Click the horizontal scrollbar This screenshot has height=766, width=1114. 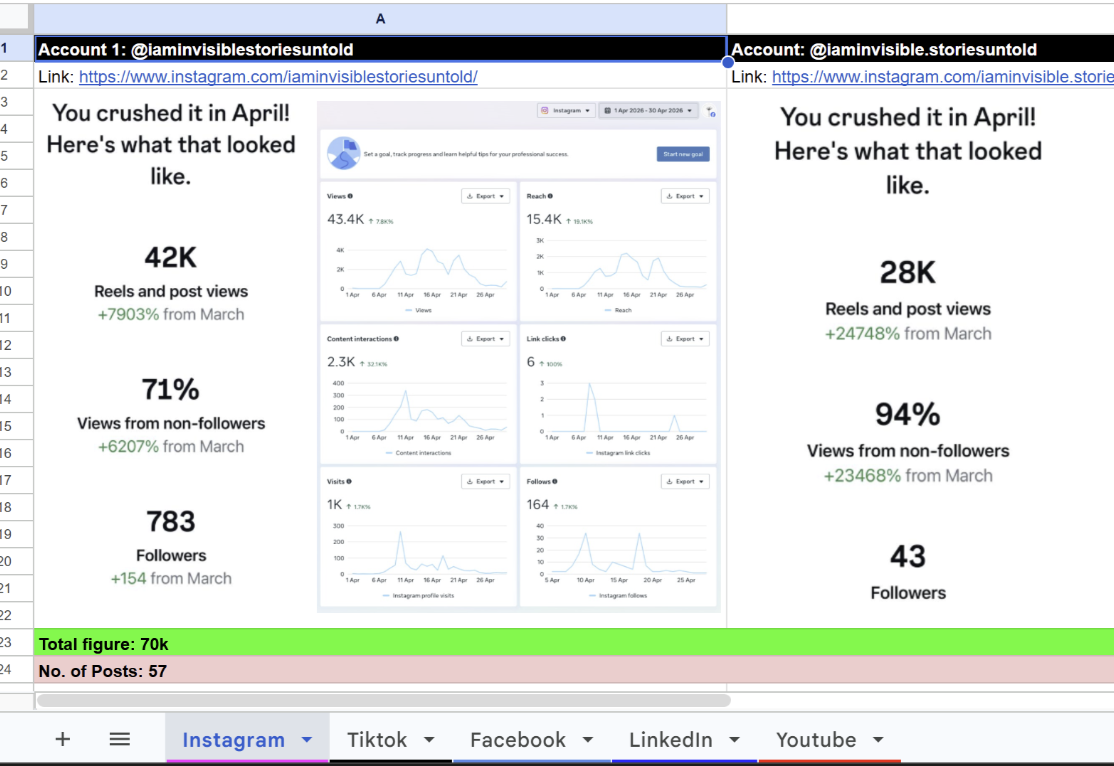[384, 701]
